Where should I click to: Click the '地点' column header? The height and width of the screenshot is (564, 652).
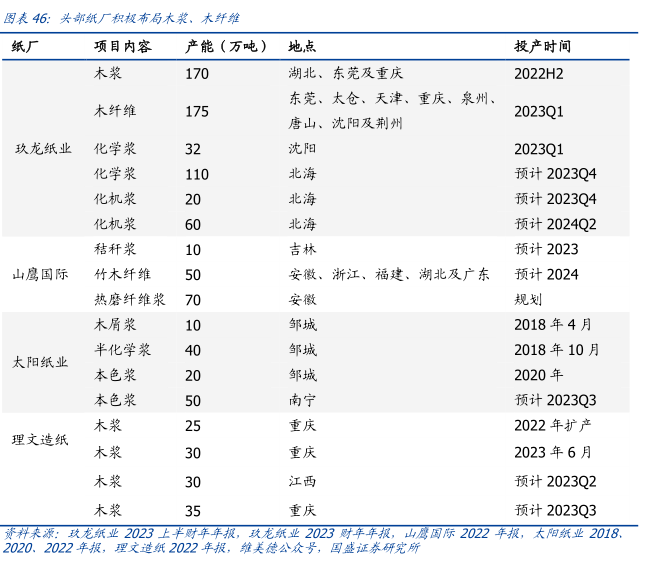click(302, 47)
